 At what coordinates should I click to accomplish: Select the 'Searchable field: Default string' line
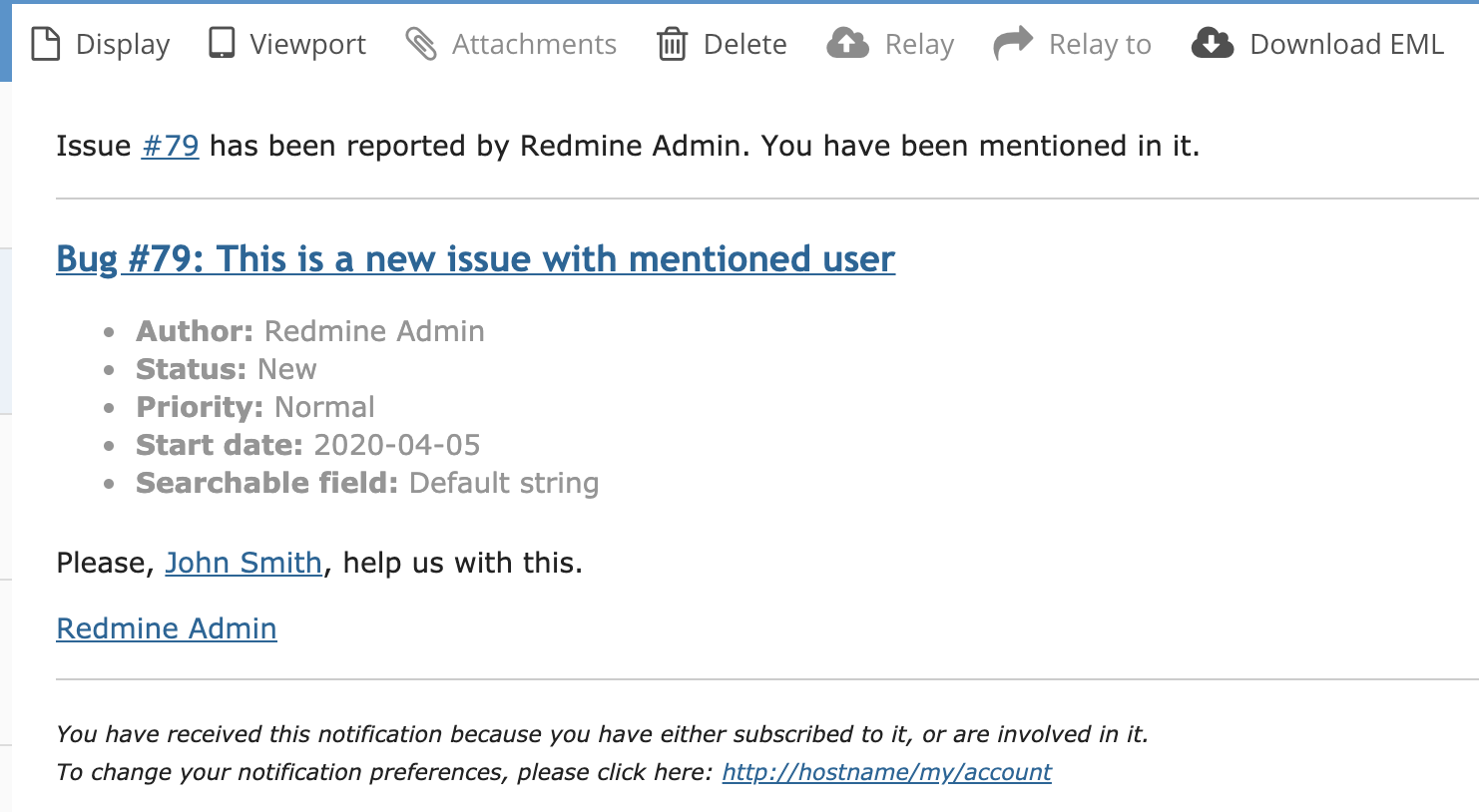(367, 483)
